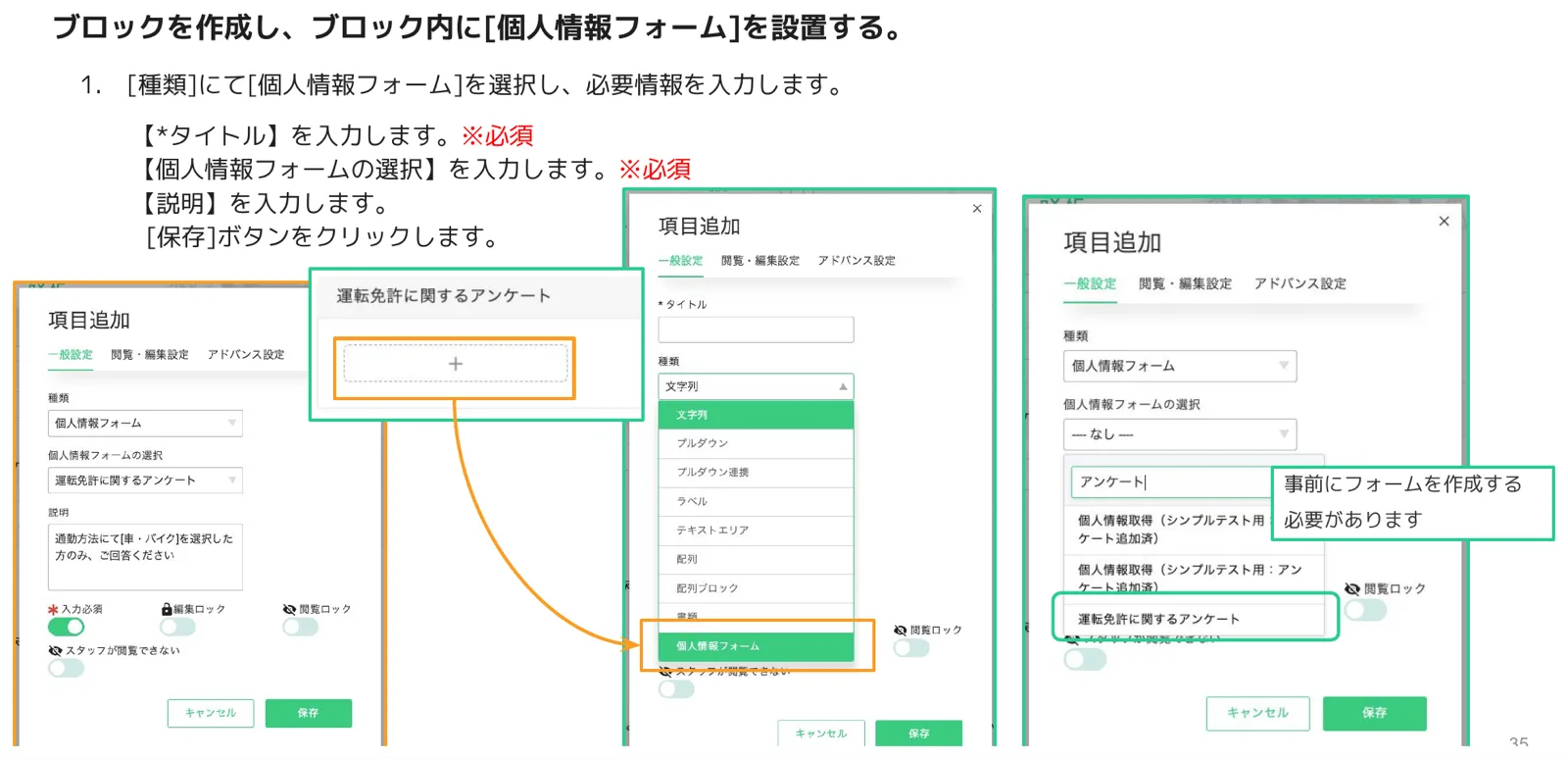Viewport: 1568px width, 759px height.
Task: Click the eye-slash icon beside 閲覧ロック in right dialog
Action: tap(1352, 588)
